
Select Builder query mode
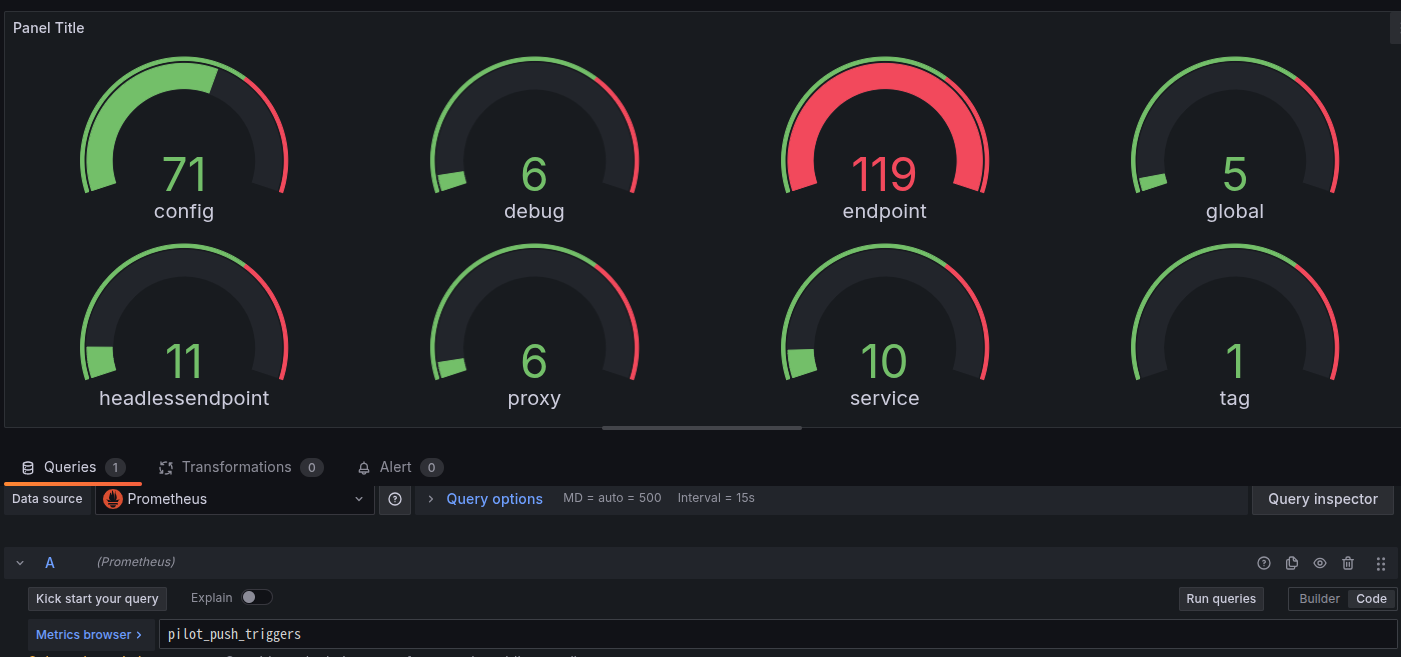tap(1319, 599)
